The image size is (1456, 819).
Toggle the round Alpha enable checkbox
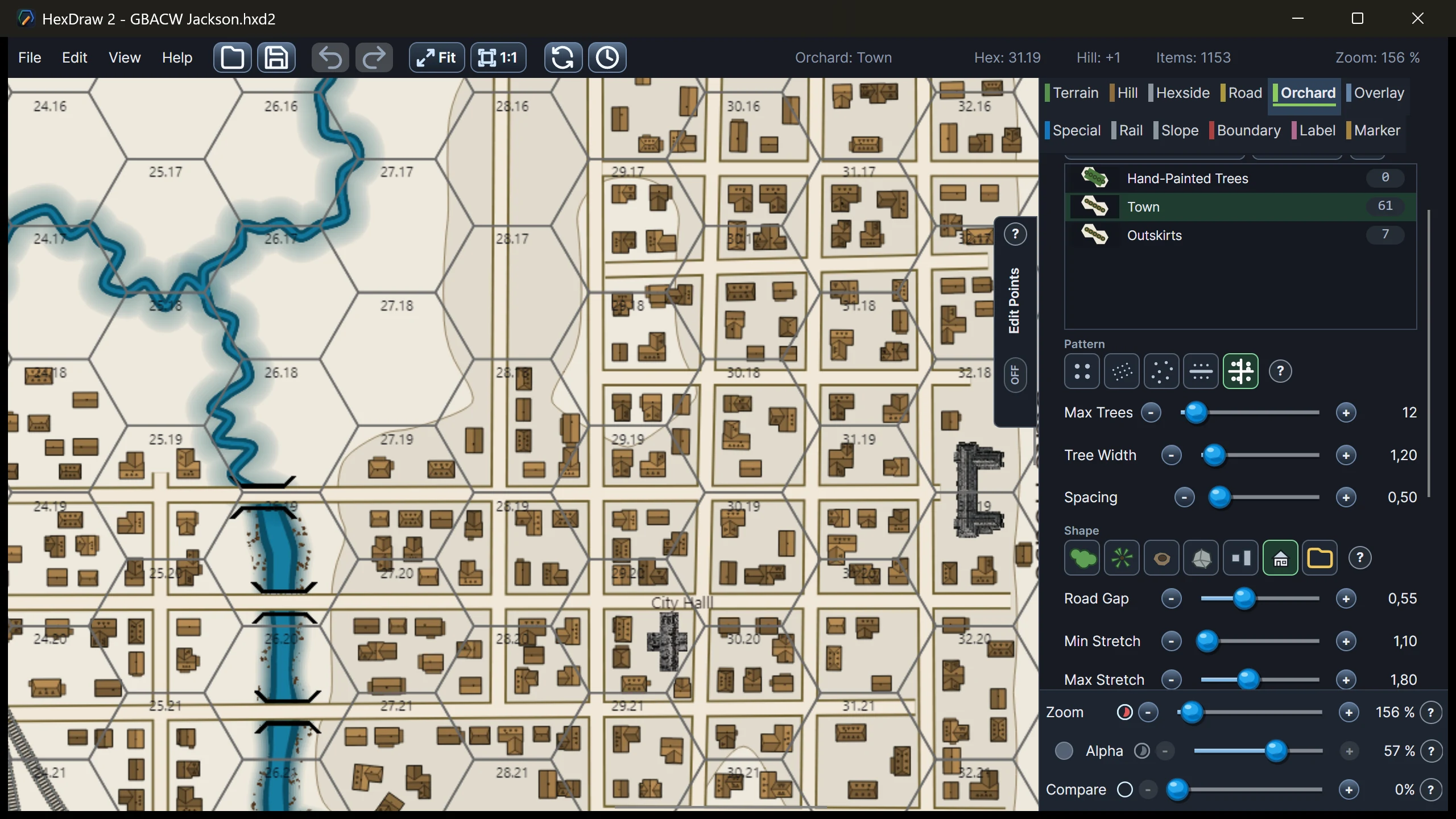pyautogui.click(x=1064, y=751)
